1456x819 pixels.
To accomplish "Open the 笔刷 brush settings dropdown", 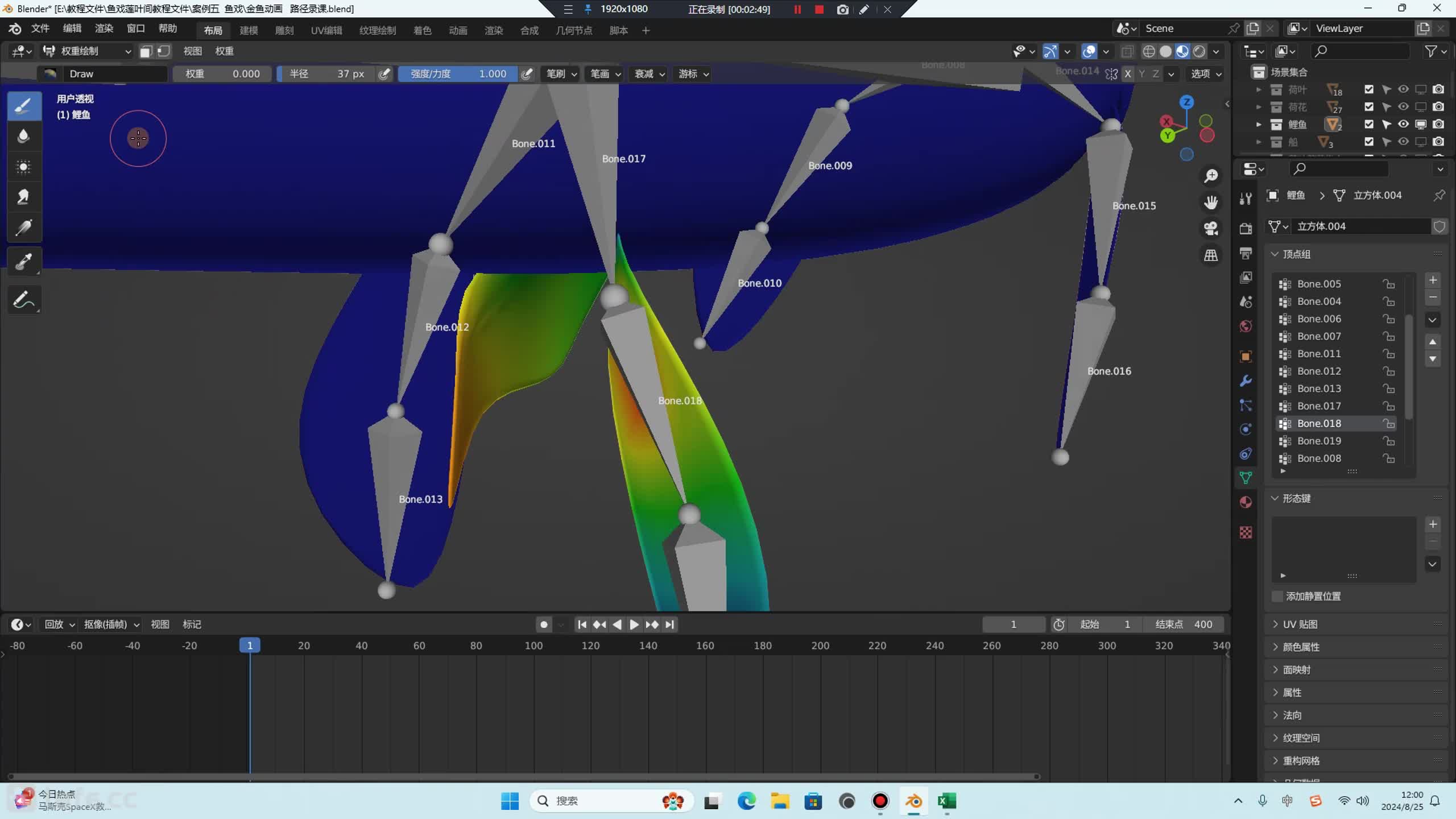I will pyautogui.click(x=561, y=74).
